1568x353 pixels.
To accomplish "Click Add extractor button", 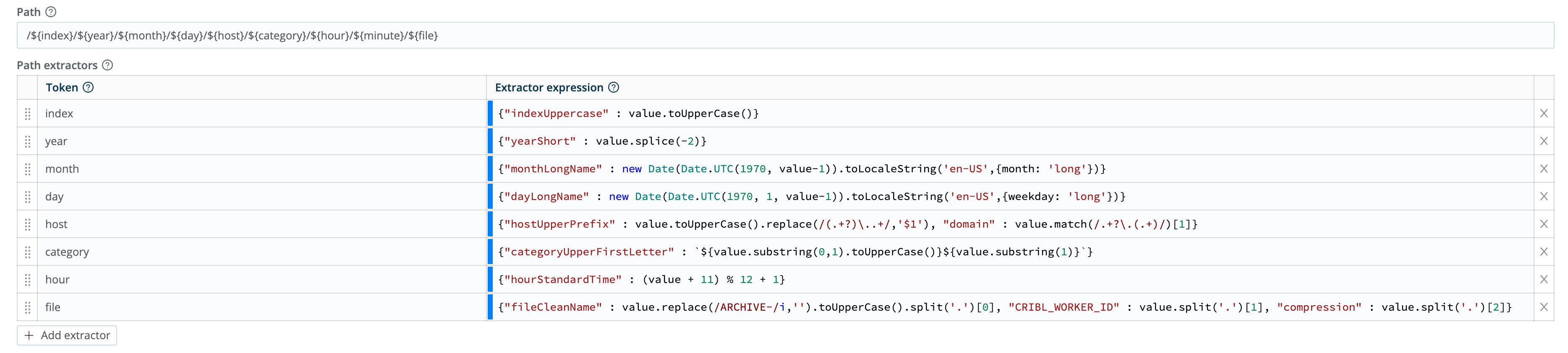I will pyautogui.click(x=67, y=335).
